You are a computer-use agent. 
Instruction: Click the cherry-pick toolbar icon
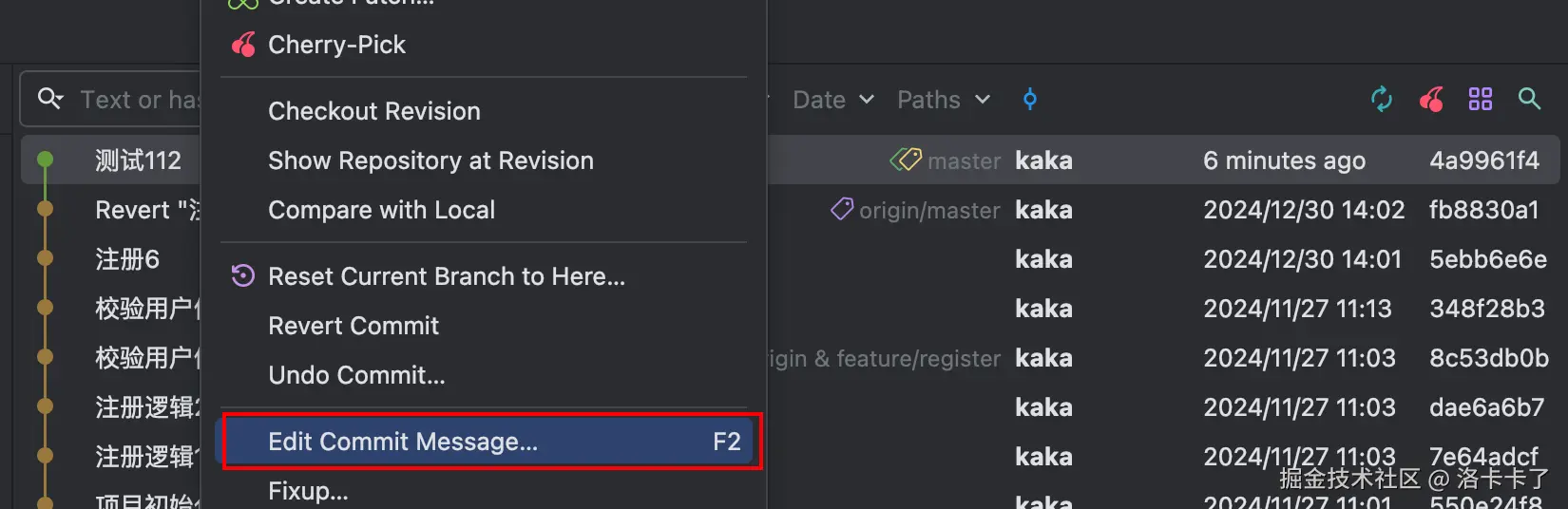(1431, 99)
